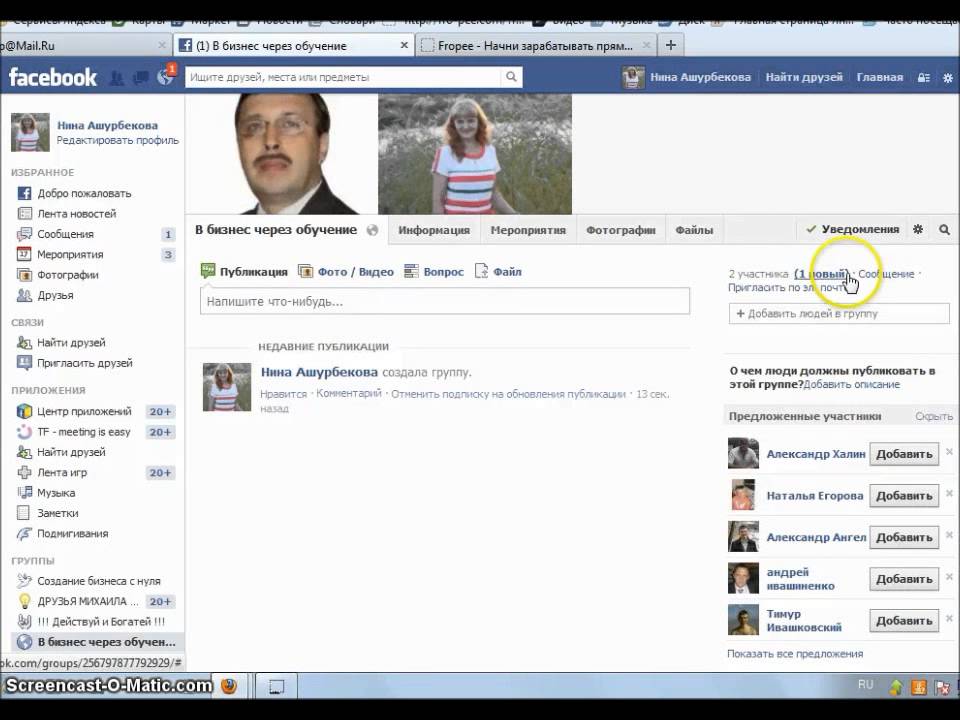Viewport: 960px width, 720px height.
Task: Click the Добавить людей в группу field
Action: [838, 313]
